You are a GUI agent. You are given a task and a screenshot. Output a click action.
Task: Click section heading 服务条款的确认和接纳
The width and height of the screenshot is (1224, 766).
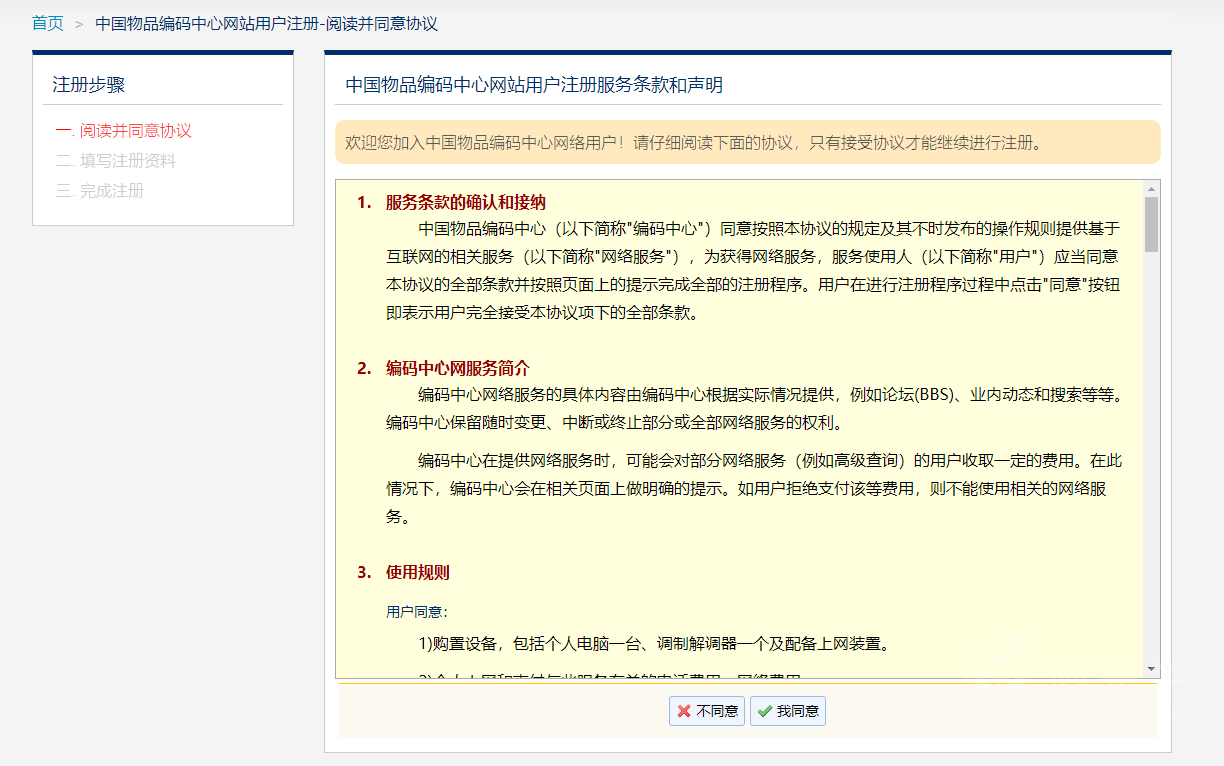[466, 202]
